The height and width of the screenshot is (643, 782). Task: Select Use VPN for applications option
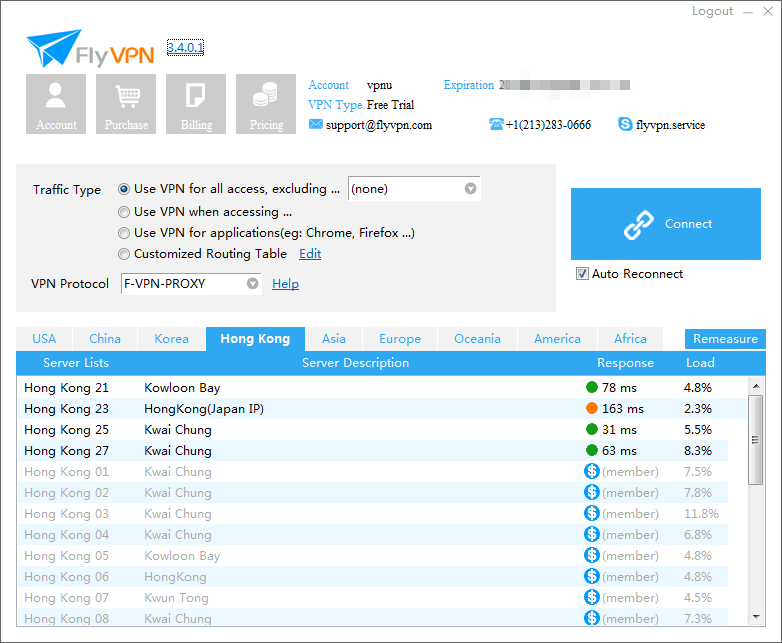(x=124, y=233)
